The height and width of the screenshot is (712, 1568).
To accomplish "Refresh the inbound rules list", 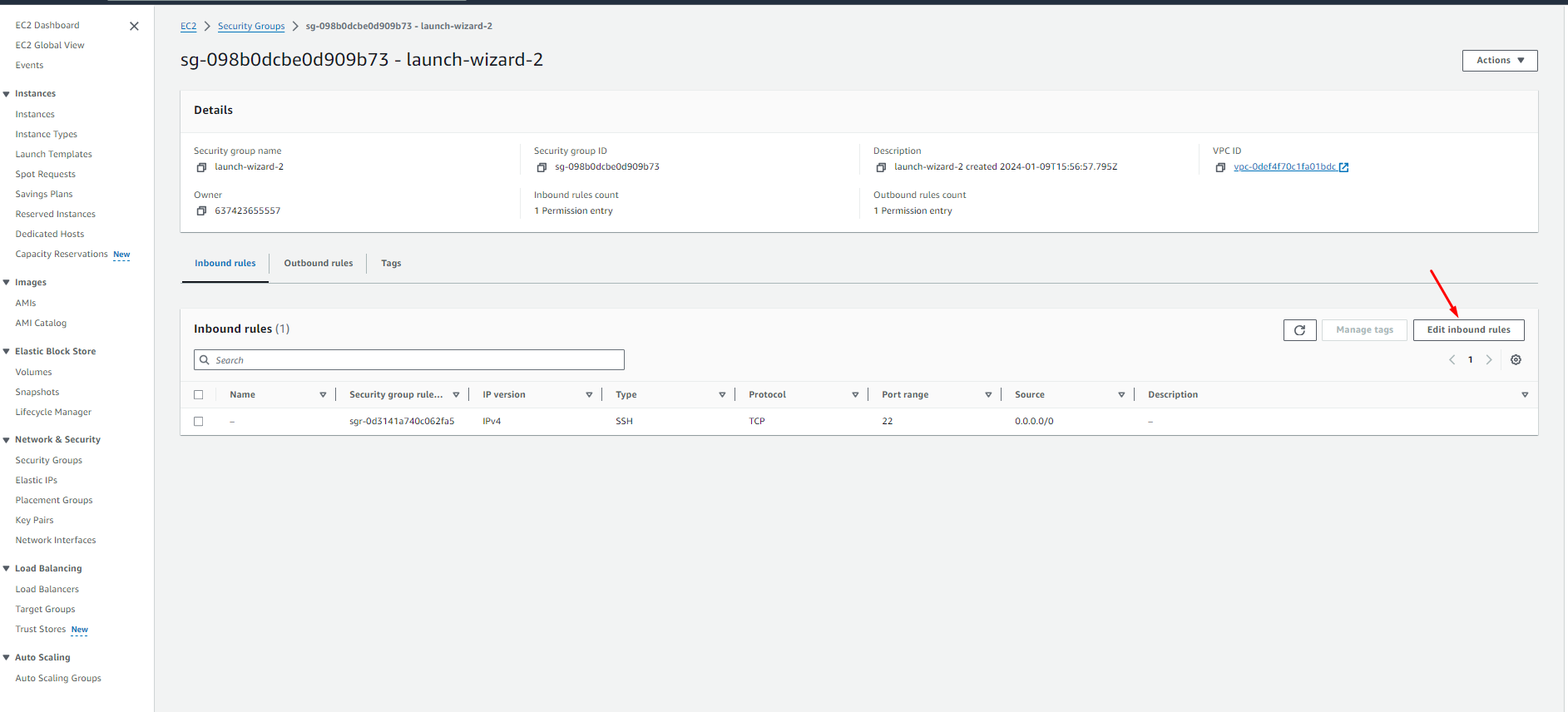I will pos(1299,330).
